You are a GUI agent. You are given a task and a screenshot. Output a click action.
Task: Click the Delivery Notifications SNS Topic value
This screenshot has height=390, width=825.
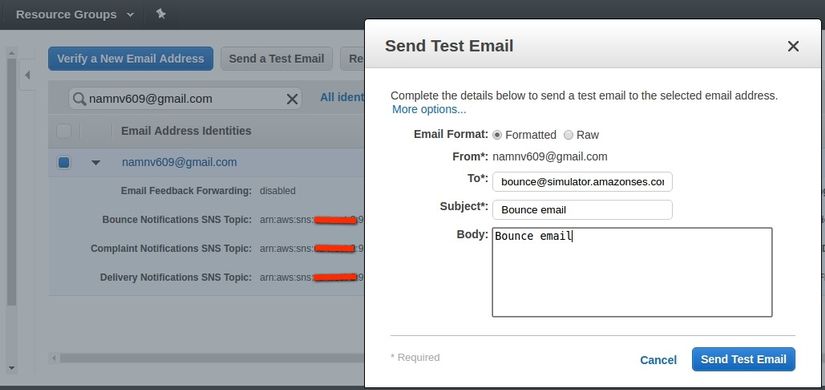[x=311, y=277]
